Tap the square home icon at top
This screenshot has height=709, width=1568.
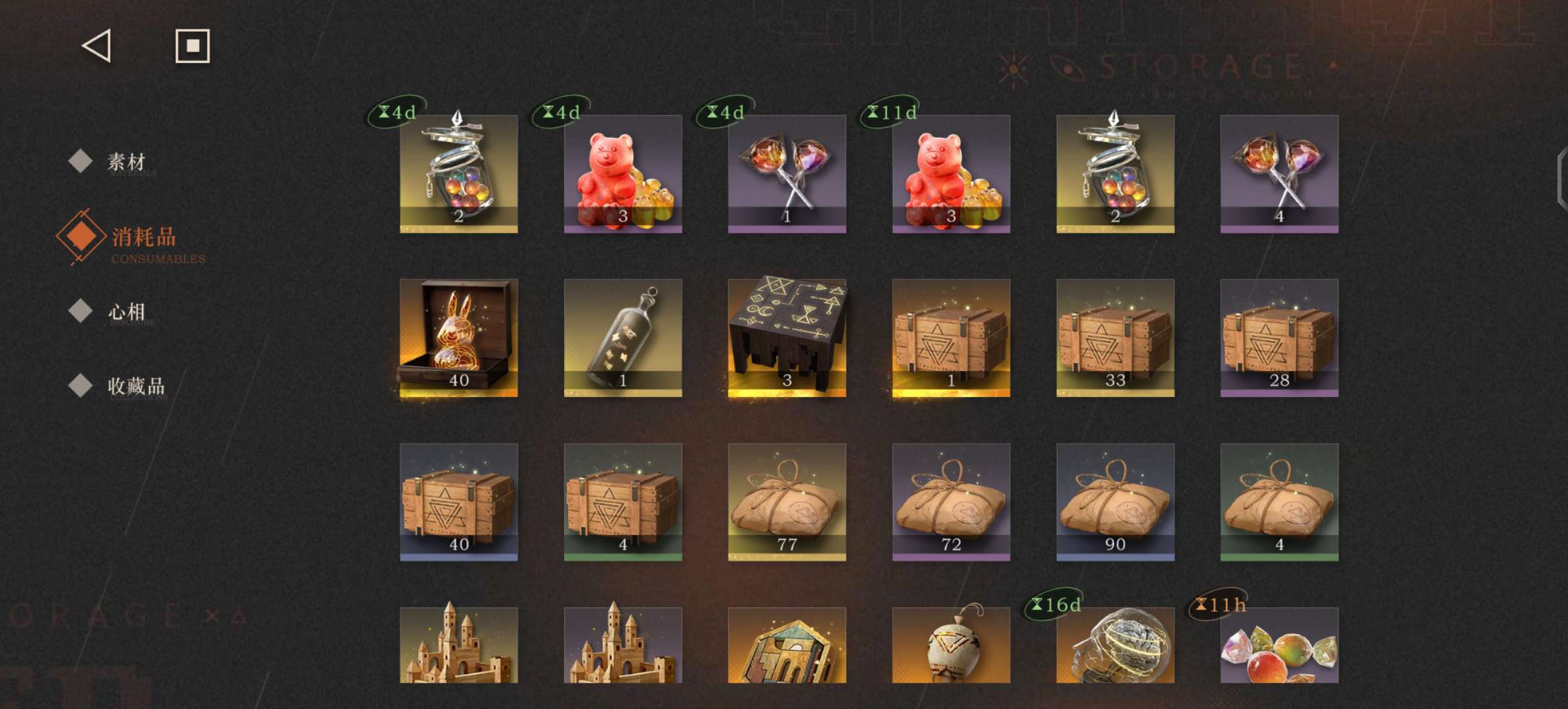click(192, 46)
